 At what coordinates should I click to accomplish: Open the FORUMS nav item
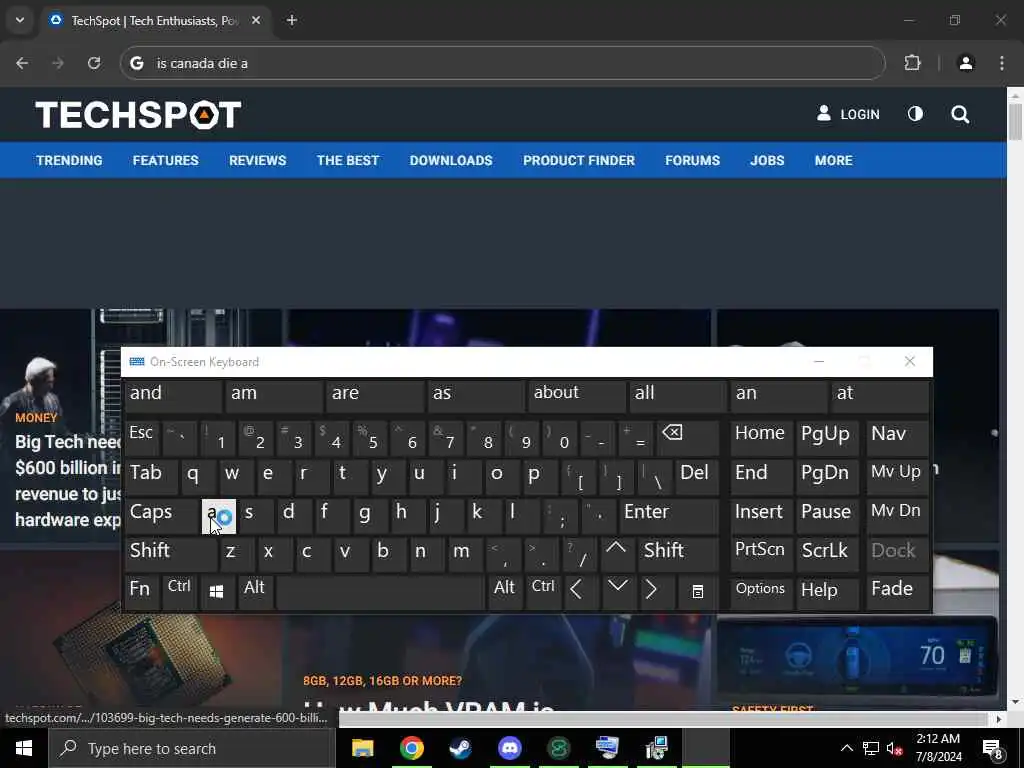tap(692, 161)
